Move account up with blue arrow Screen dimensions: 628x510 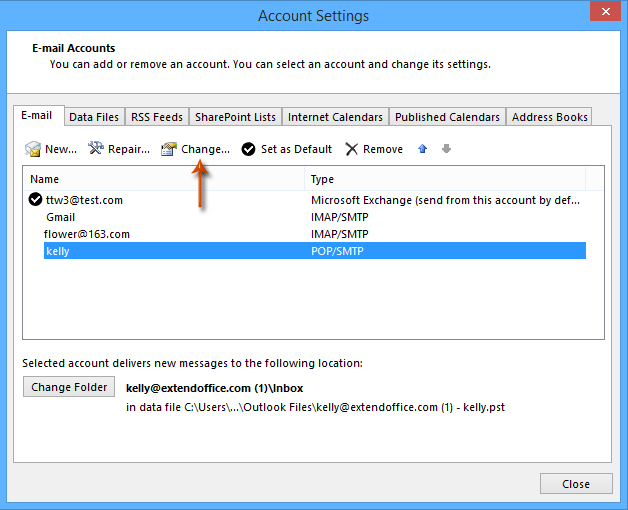tap(422, 149)
